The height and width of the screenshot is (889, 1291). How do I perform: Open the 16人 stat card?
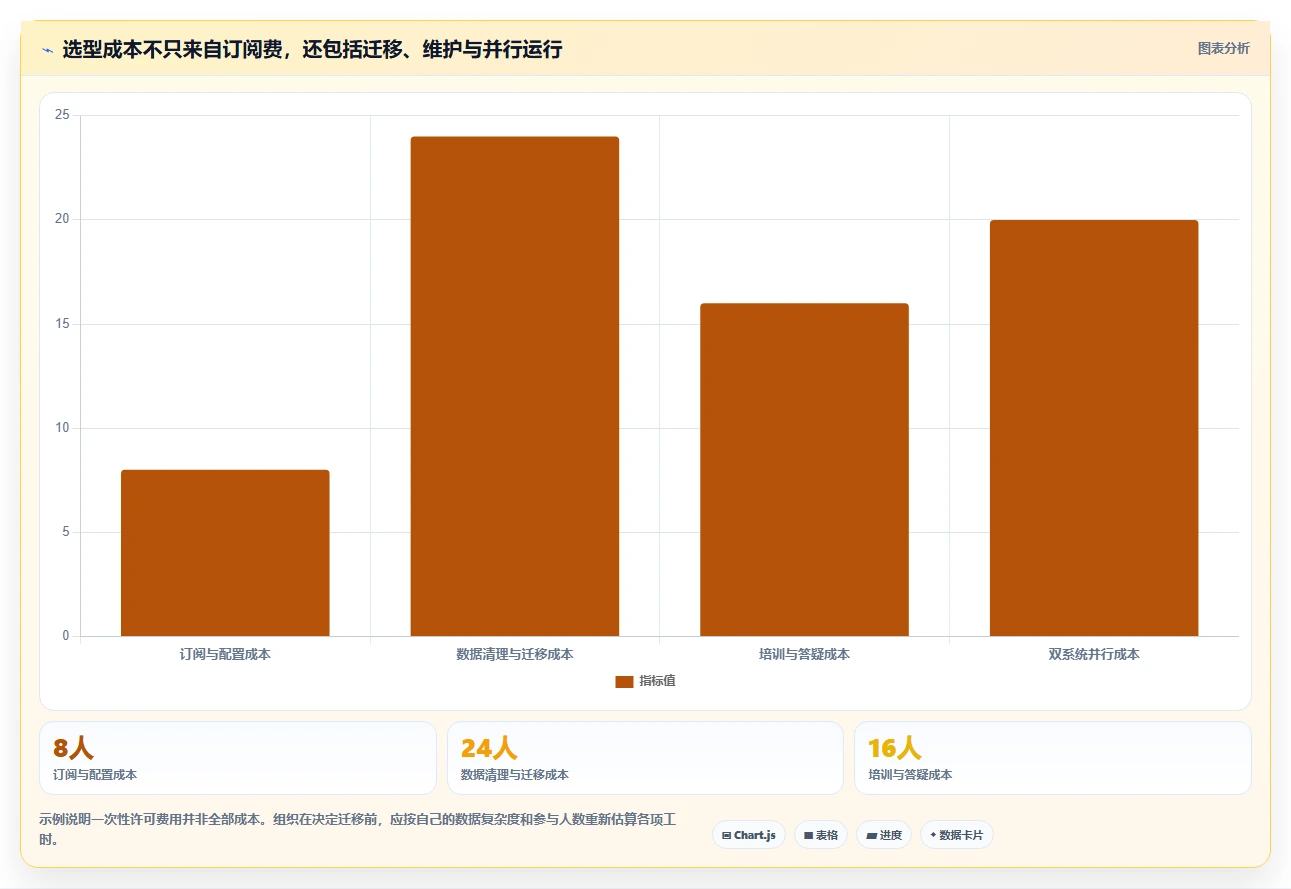tap(1053, 758)
